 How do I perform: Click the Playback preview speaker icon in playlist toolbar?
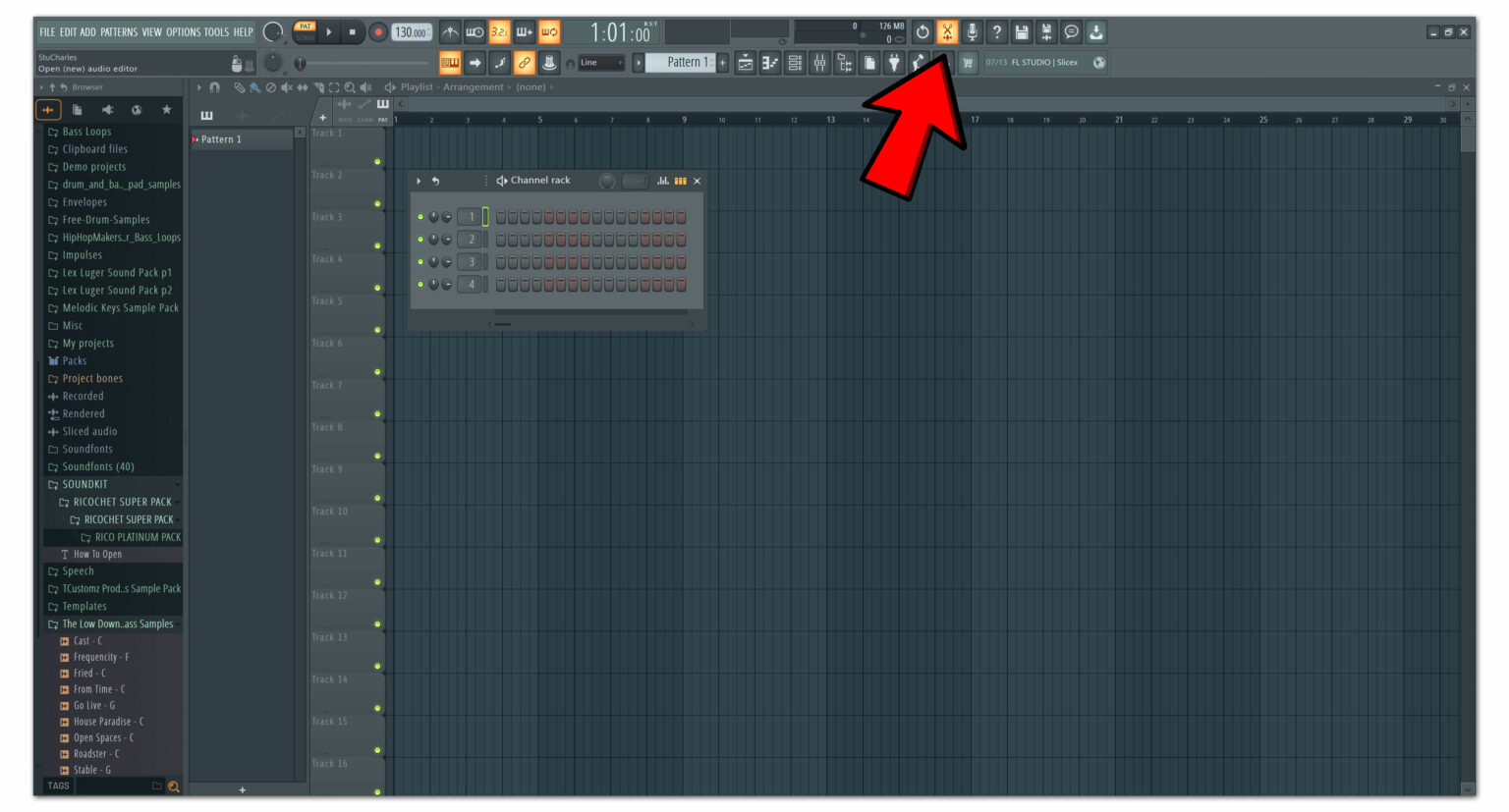point(364,87)
